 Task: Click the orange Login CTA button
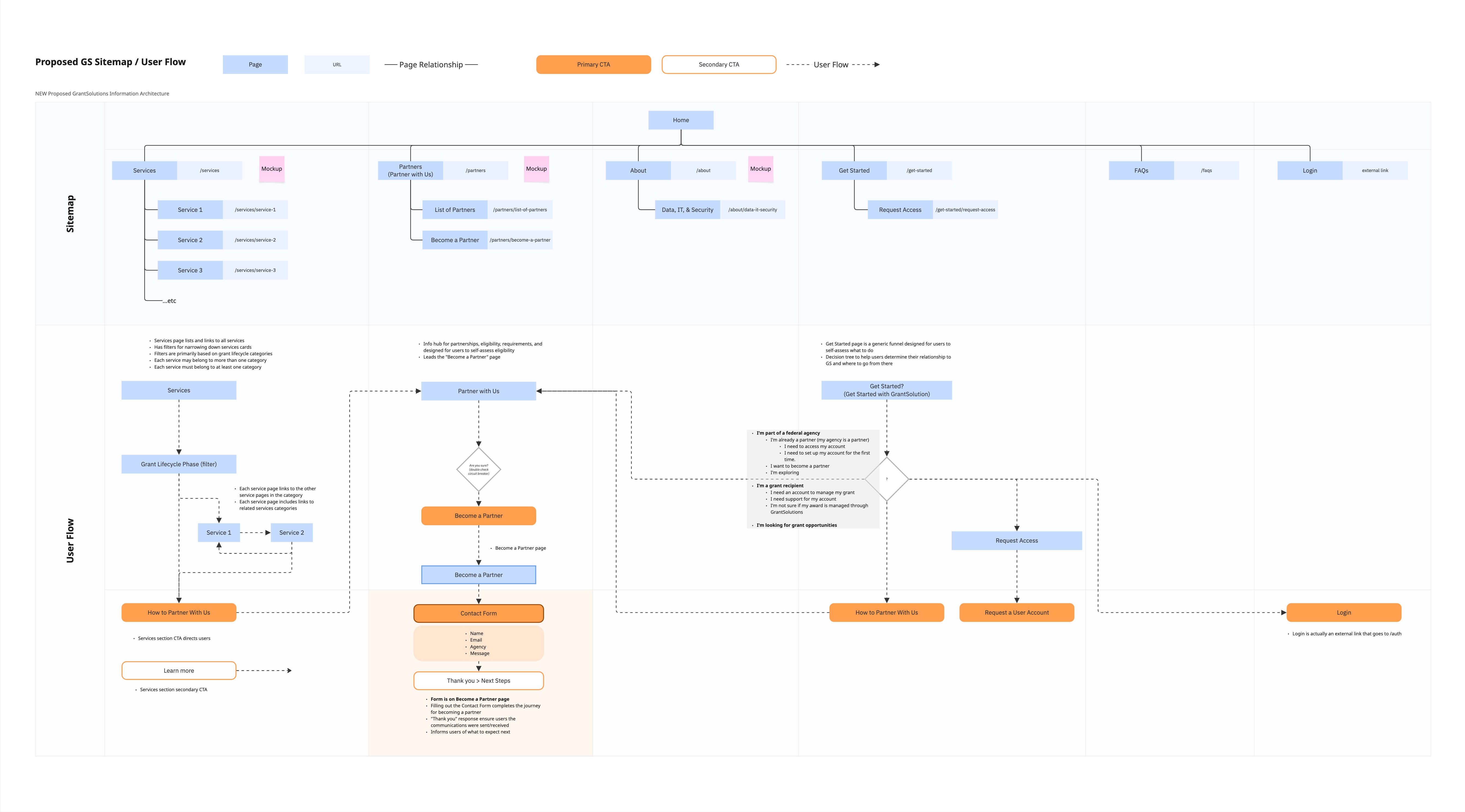point(1343,612)
